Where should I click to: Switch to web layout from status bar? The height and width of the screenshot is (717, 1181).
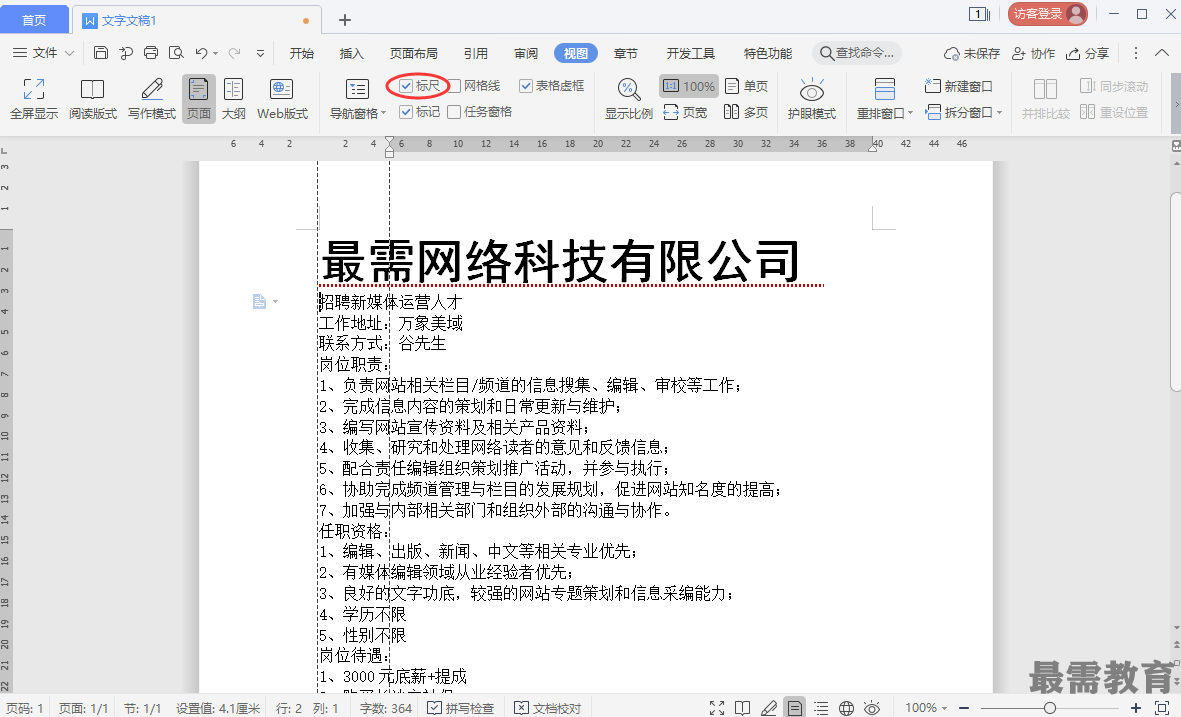point(847,708)
